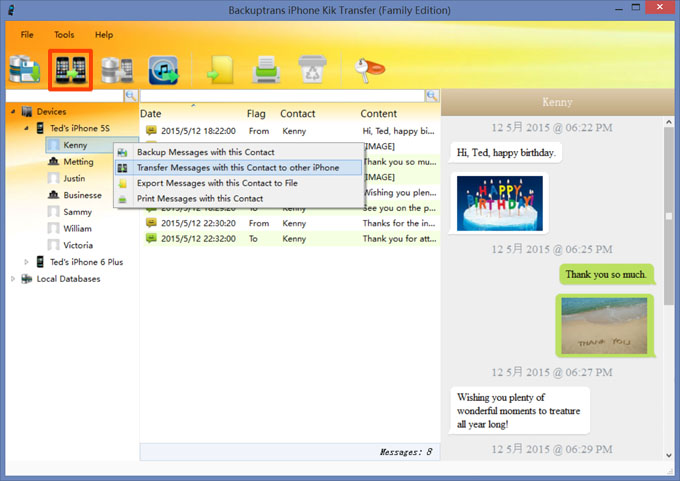Open the Thank You beach image
This screenshot has width=680, height=481.
[604, 325]
